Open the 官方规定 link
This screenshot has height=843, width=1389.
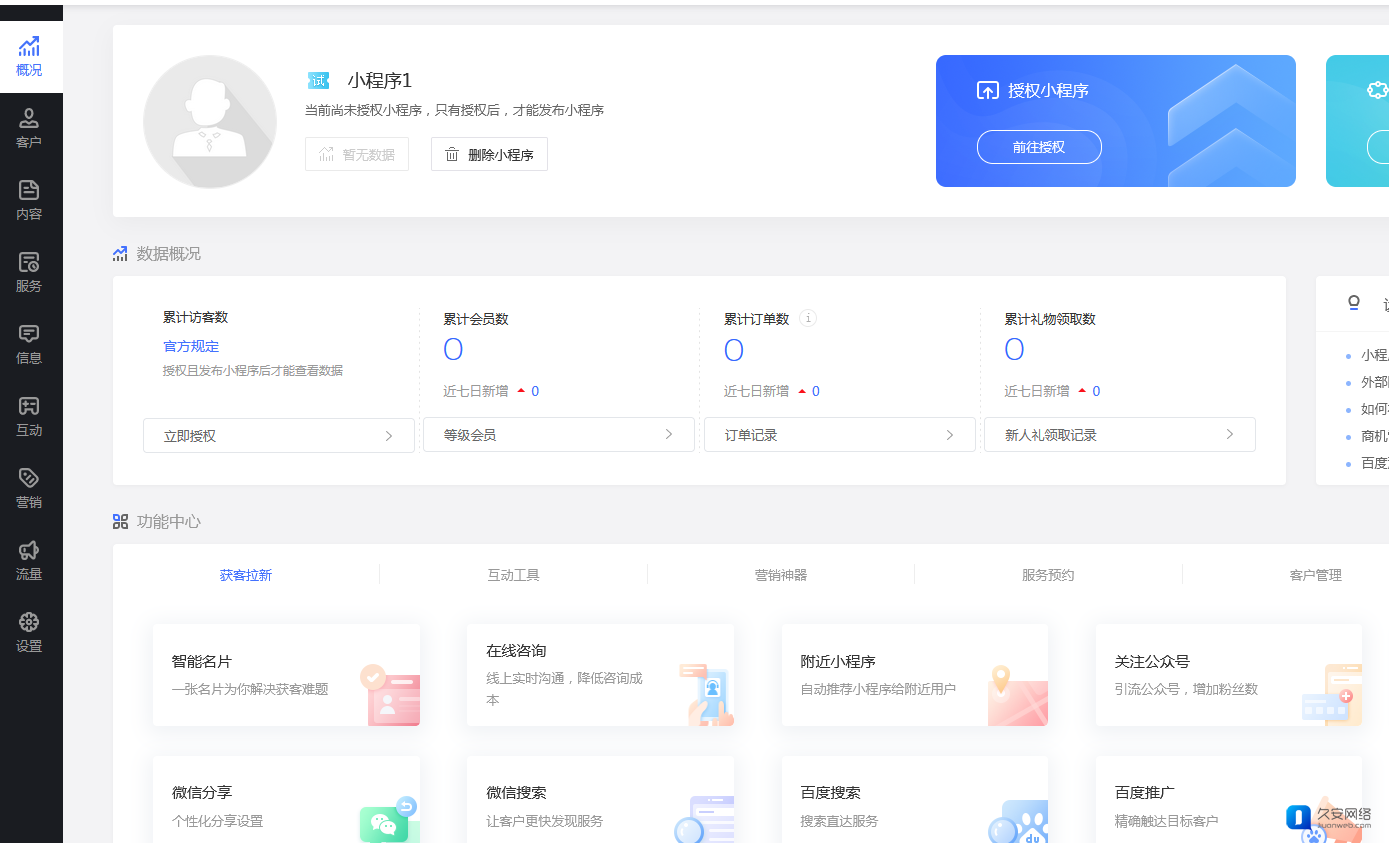(191, 346)
